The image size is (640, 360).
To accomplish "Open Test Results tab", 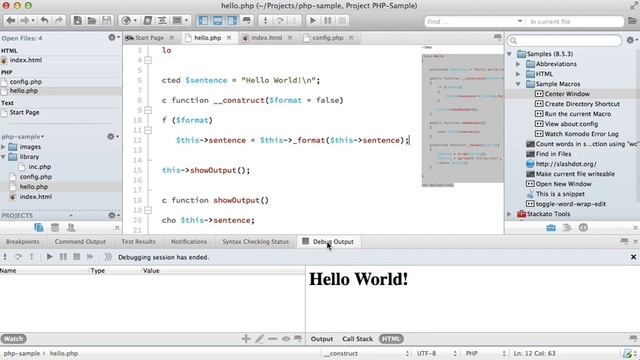I will point(138,242).
